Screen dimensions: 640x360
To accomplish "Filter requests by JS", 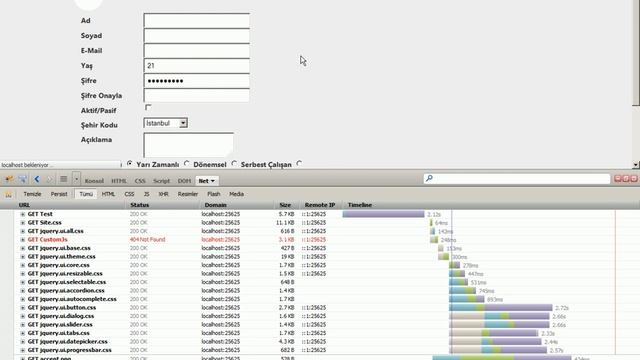I will pyautogui.click(x=147, y=194).
